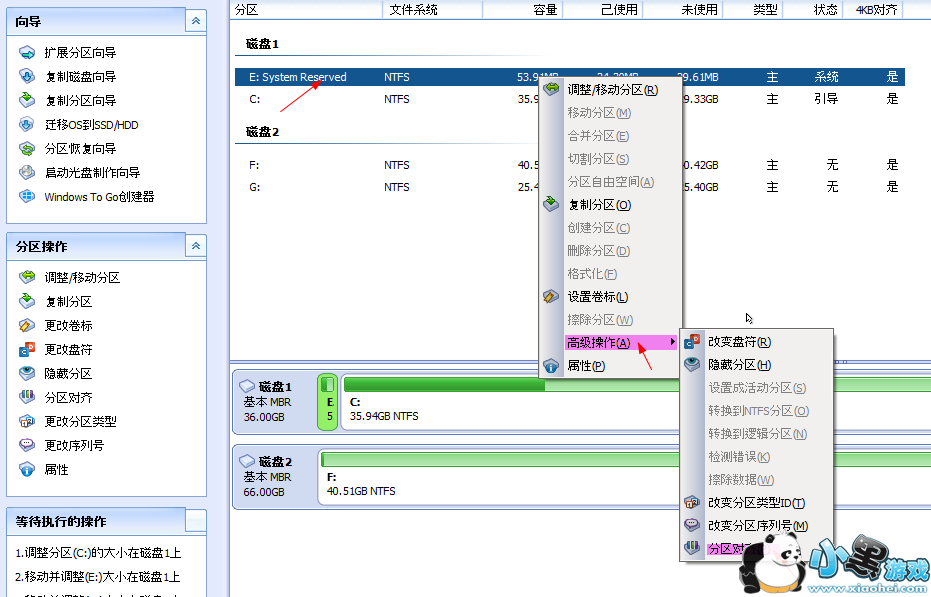
Task: Select the G: partition row in list
Action: (x=570, y=187)
